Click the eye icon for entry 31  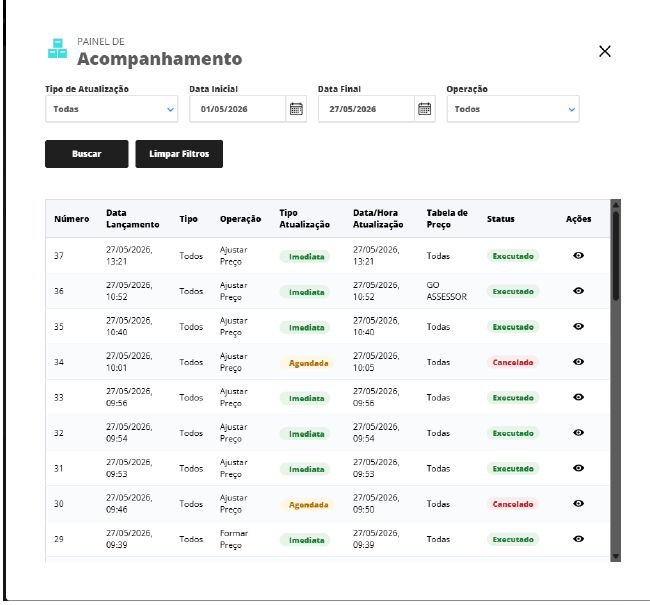578,468
